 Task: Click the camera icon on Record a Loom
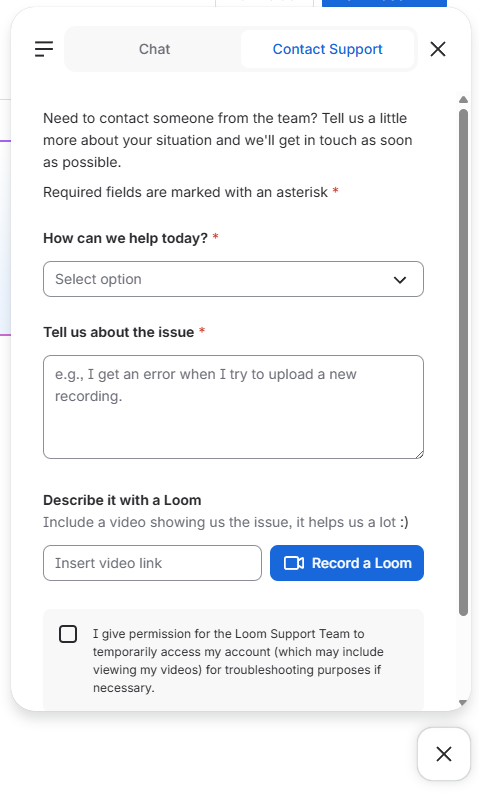293,563
